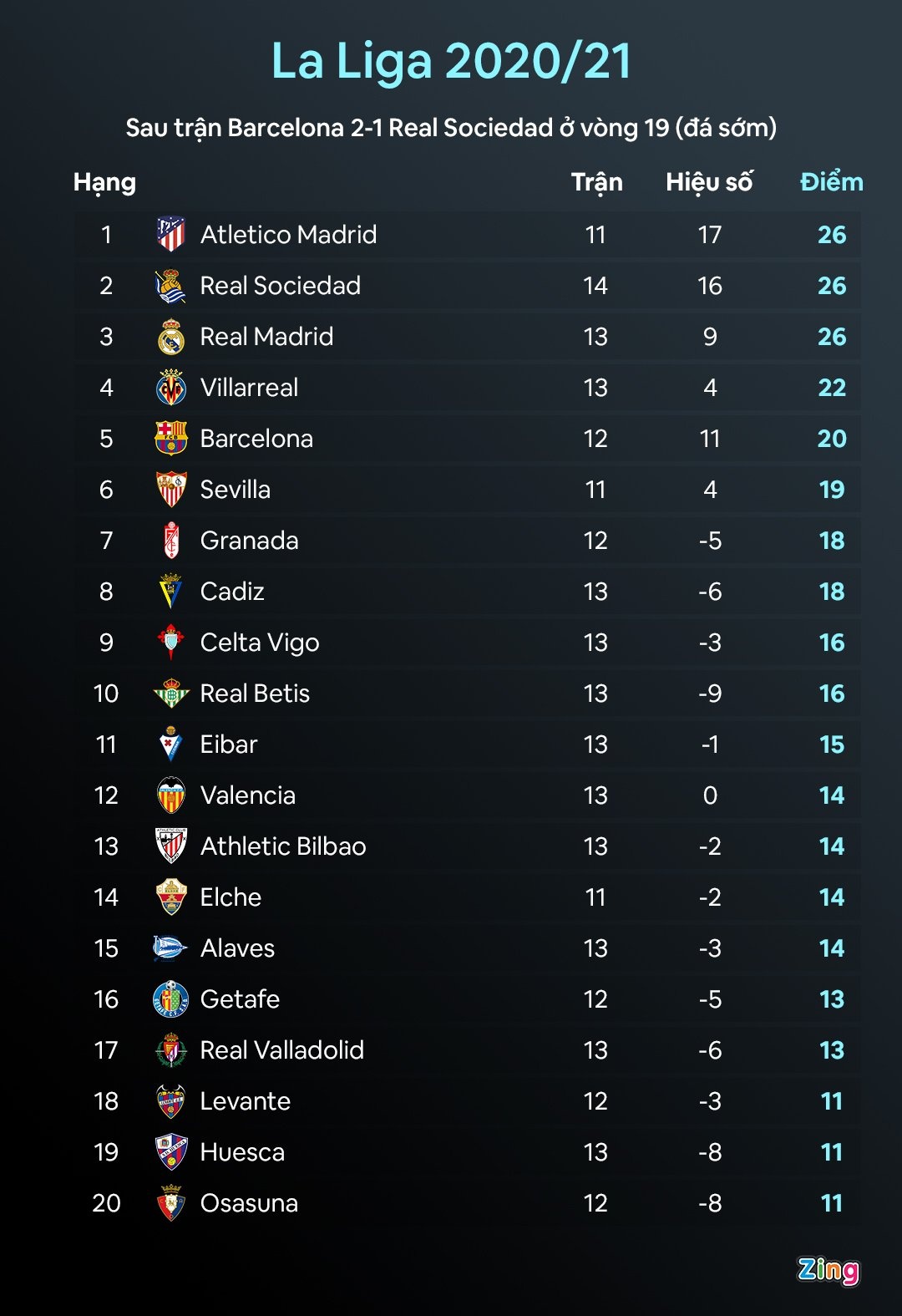This screenshot has height=1316, width=902.
Task: Click the La Liga 2020/21 title
Action: [451, 61]
